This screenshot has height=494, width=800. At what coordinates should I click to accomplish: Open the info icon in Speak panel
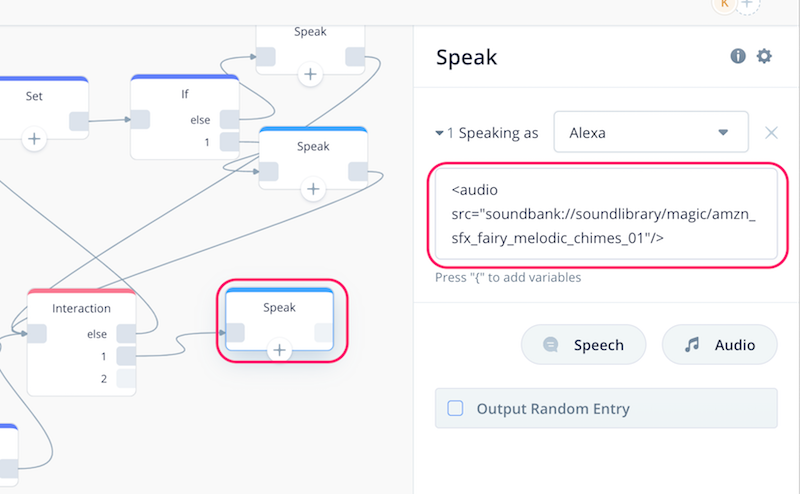[738, 56]
